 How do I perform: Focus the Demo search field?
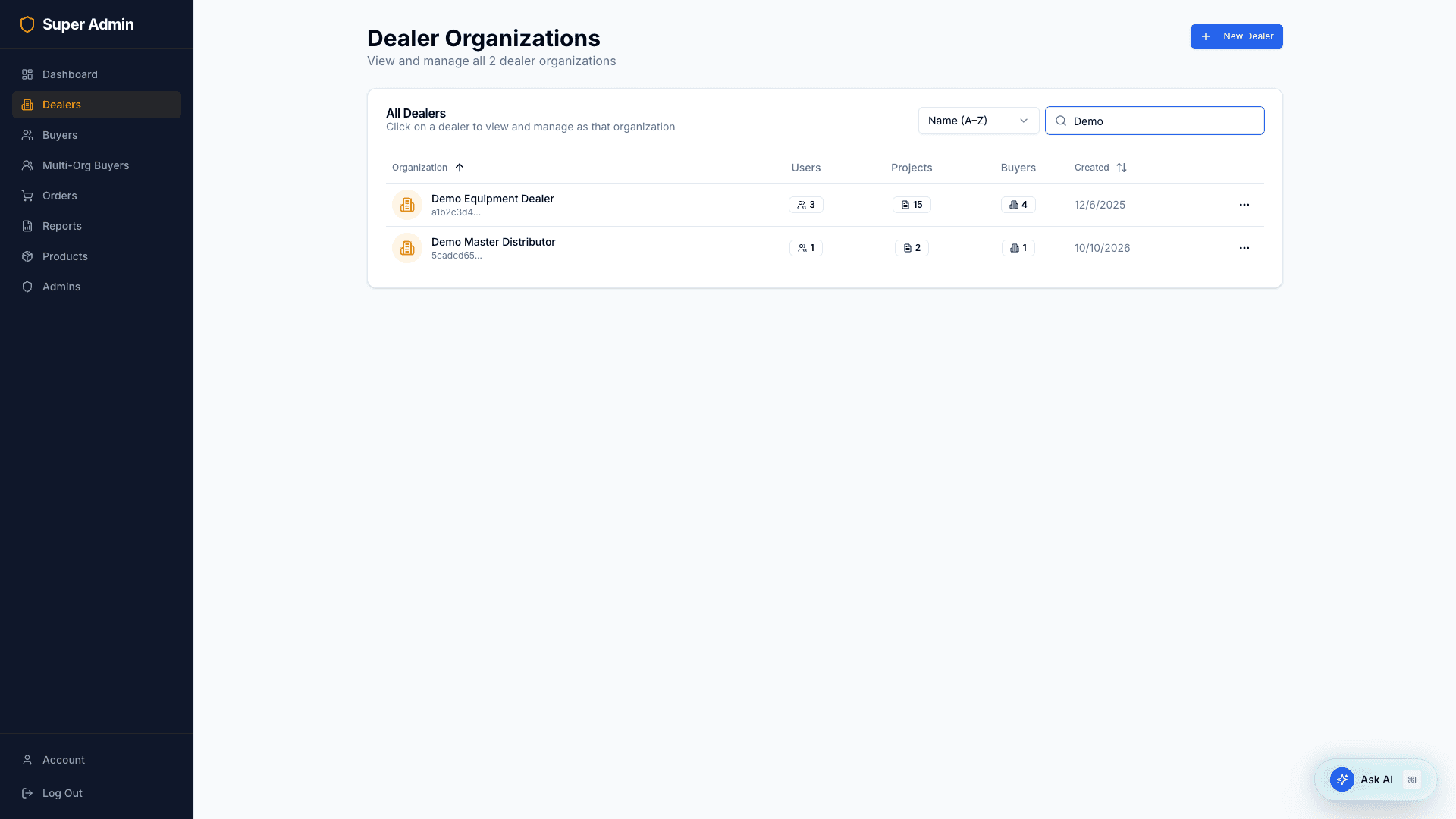point(1154,121)
